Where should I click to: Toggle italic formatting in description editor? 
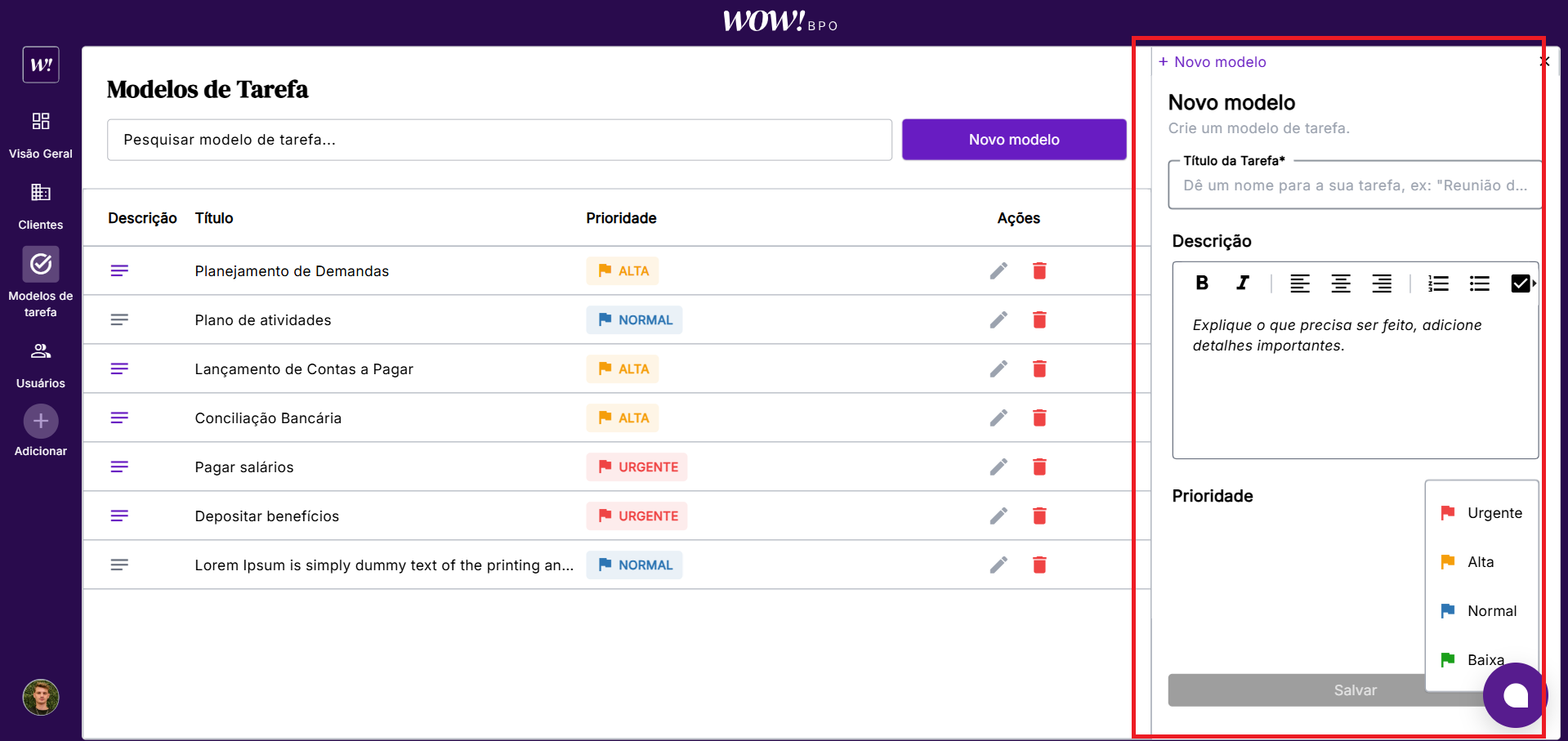click(x=1242, y=283)
